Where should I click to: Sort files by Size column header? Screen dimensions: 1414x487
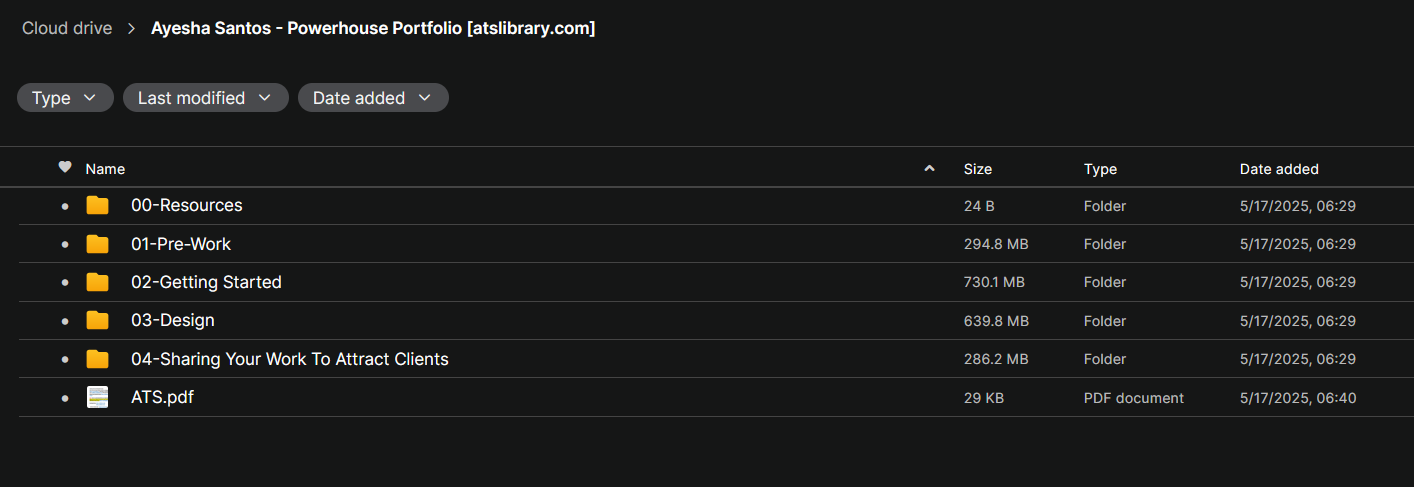[x=977, y=169]
